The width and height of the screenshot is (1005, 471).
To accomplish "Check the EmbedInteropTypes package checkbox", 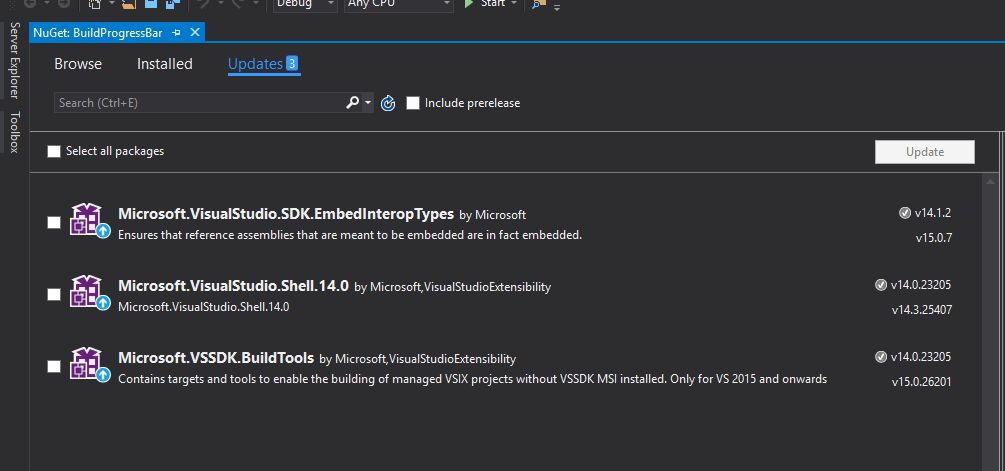I will [x=54, y=222].
